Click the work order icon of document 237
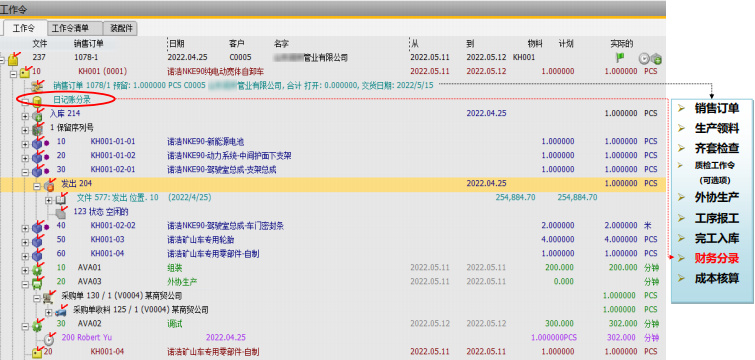This screenshot has height=360, width=755. (13, 59)
